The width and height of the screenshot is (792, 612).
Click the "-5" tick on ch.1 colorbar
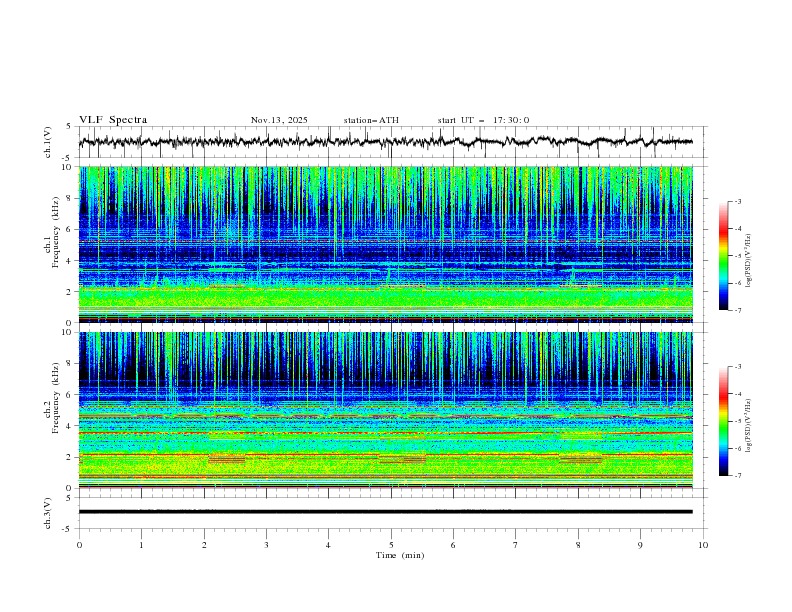click(737, 256)
